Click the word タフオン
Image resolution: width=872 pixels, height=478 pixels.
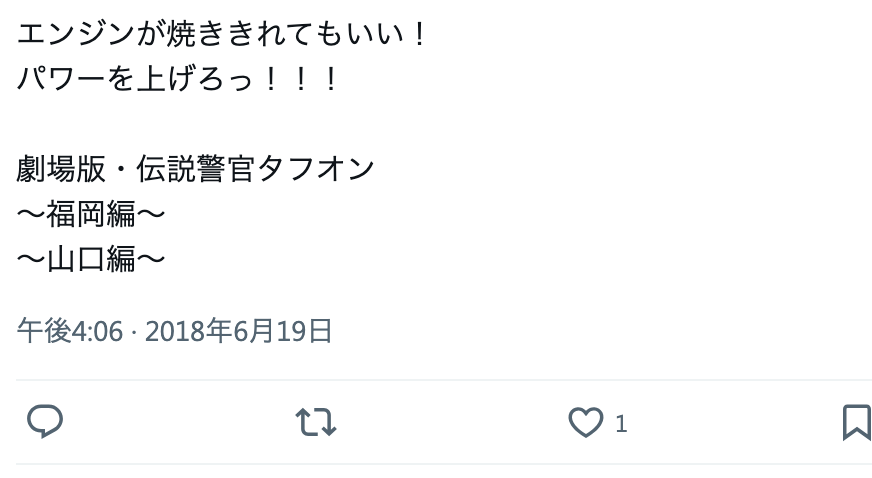pos(315,168)
